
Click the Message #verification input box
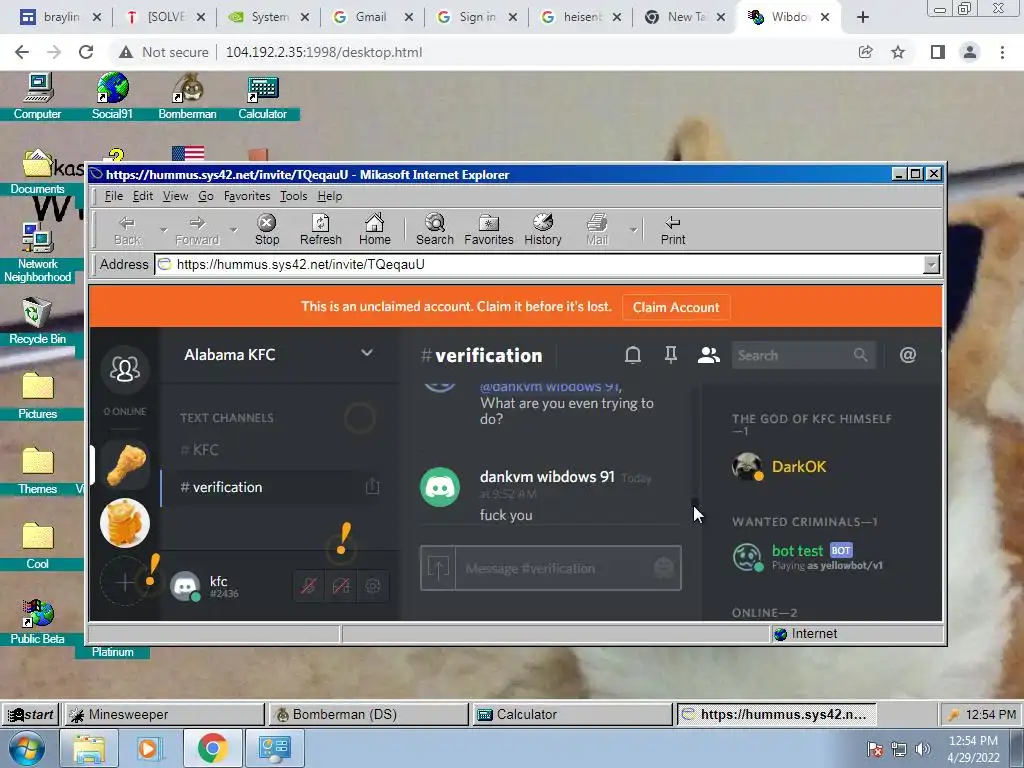tap(553, 568)
